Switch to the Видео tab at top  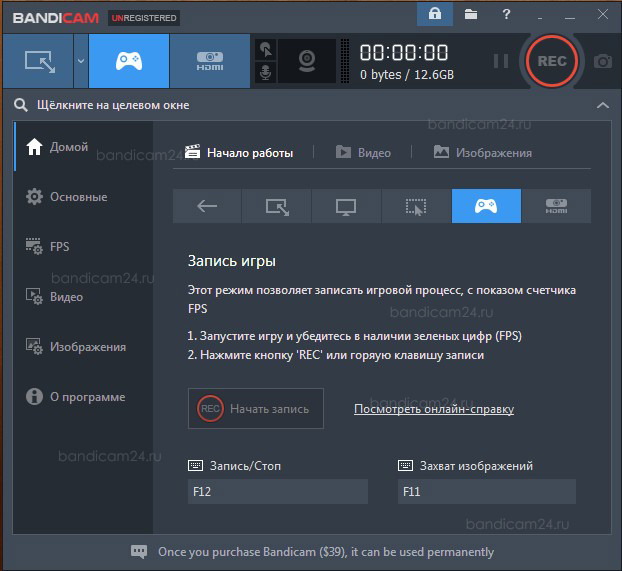363,153
